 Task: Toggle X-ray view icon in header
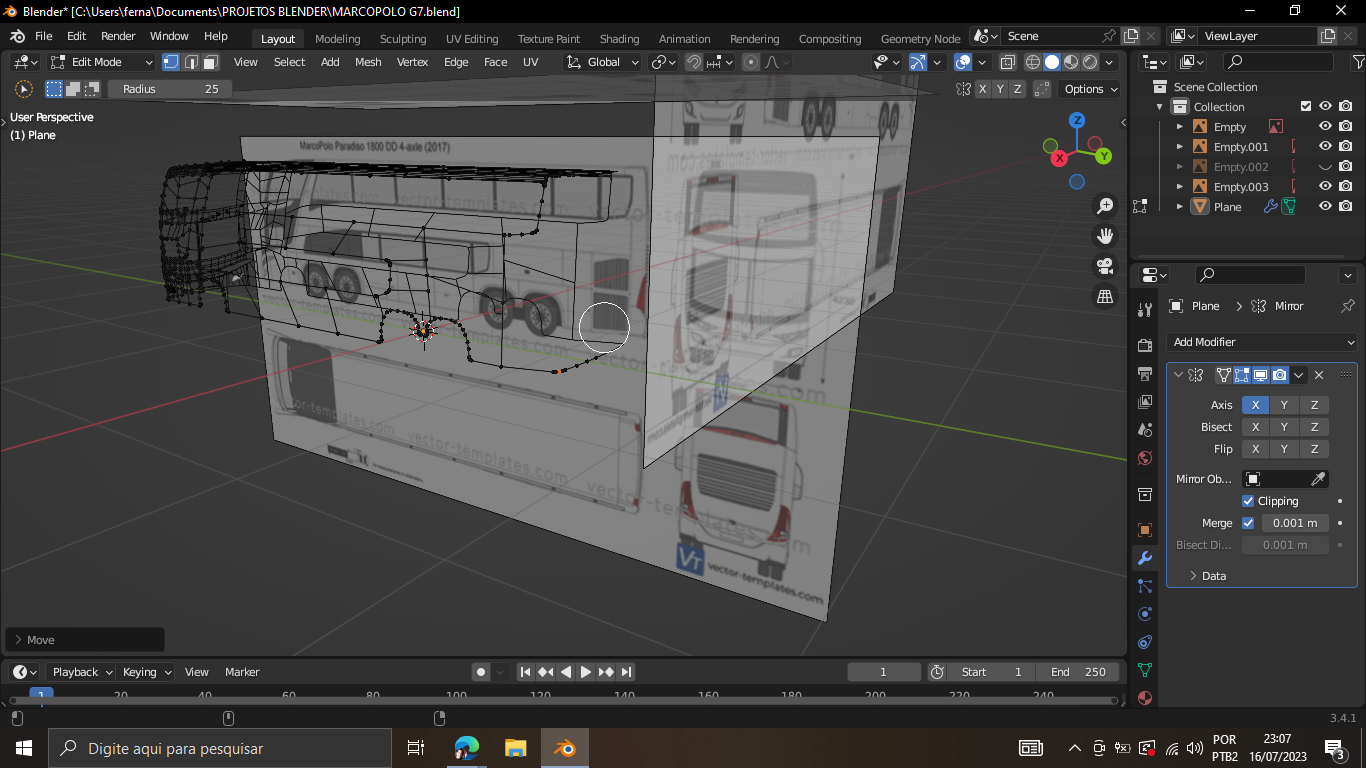pyautogui.click(x=1009, y=62)
